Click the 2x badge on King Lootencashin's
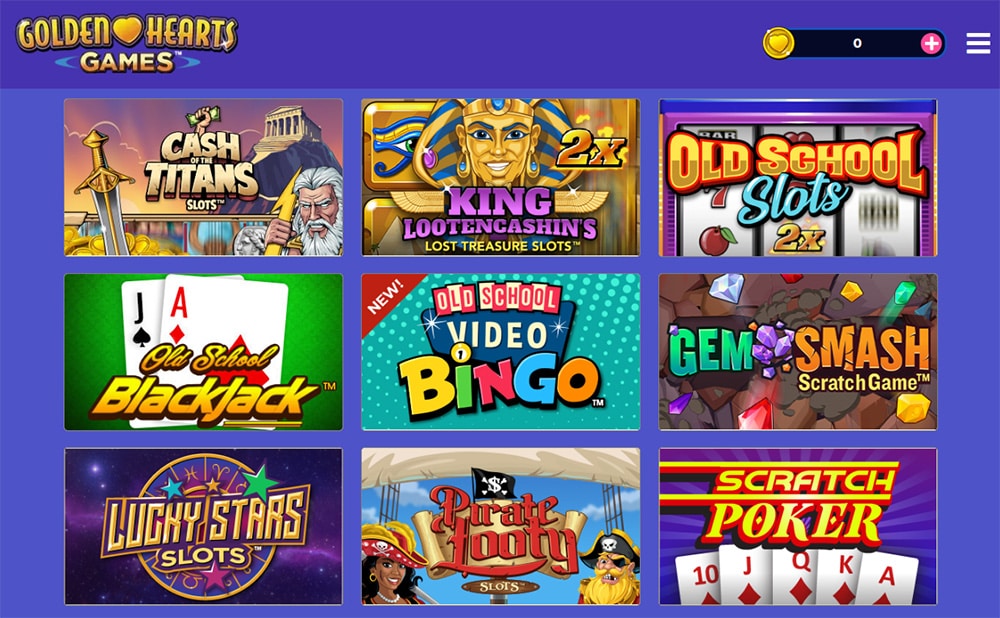The image size is (1000, 618). pos(591,149)
